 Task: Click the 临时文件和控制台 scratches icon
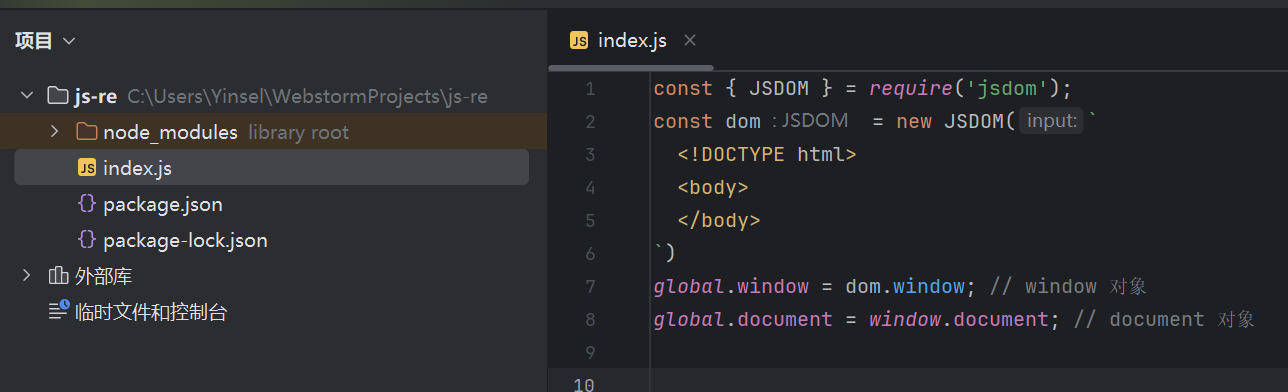click(x=59, y=311)
